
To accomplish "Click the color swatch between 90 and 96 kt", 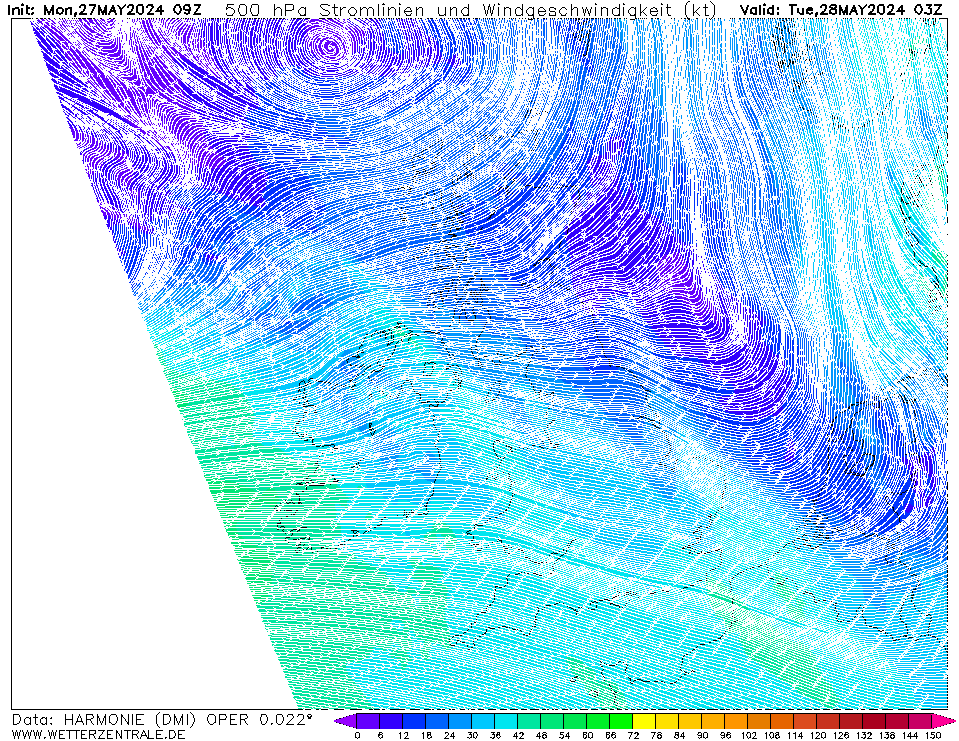I will click(x=714, y=721).
